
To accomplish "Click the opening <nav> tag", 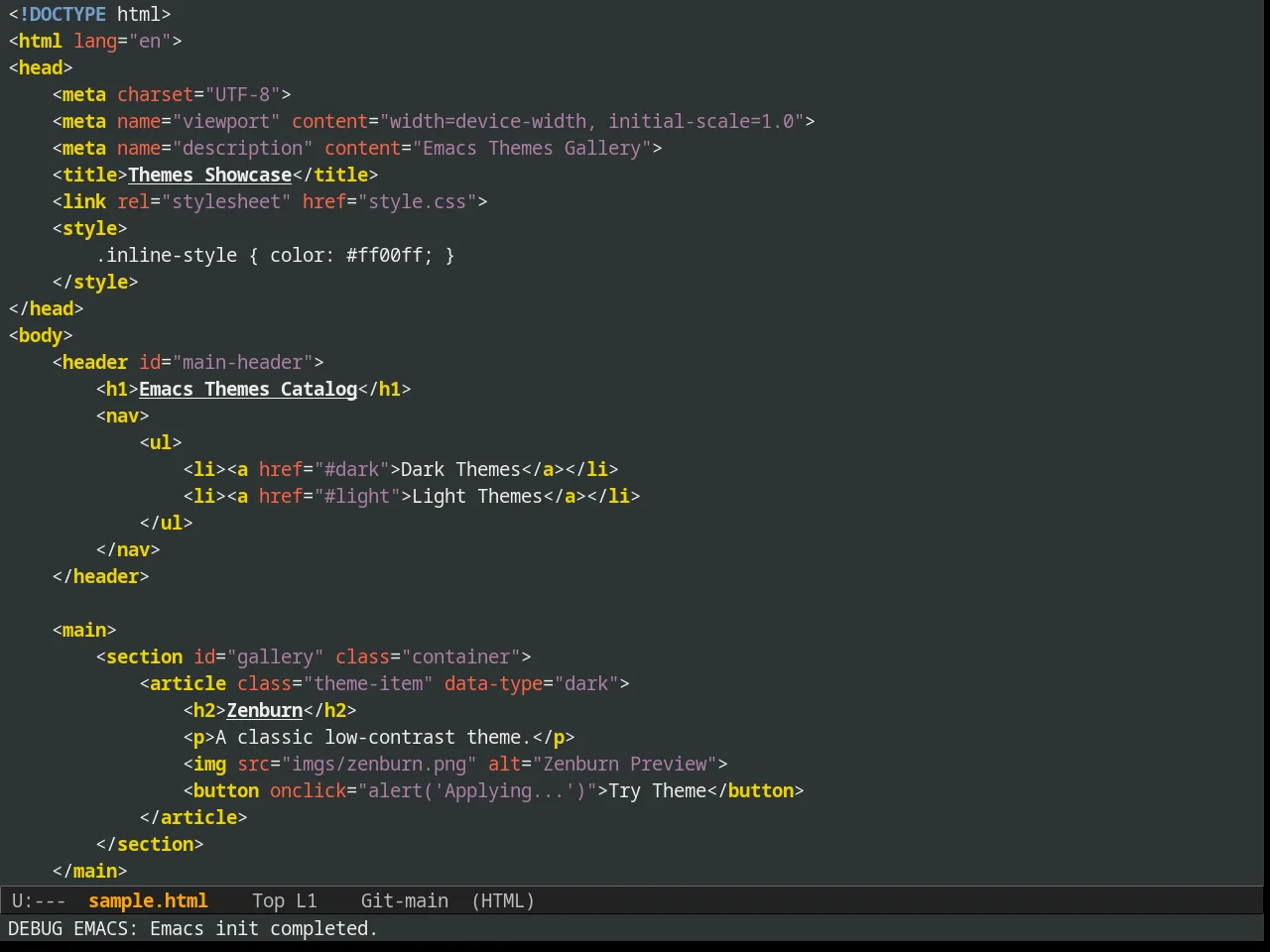I will pyautogui.click(x=123, y=416).
